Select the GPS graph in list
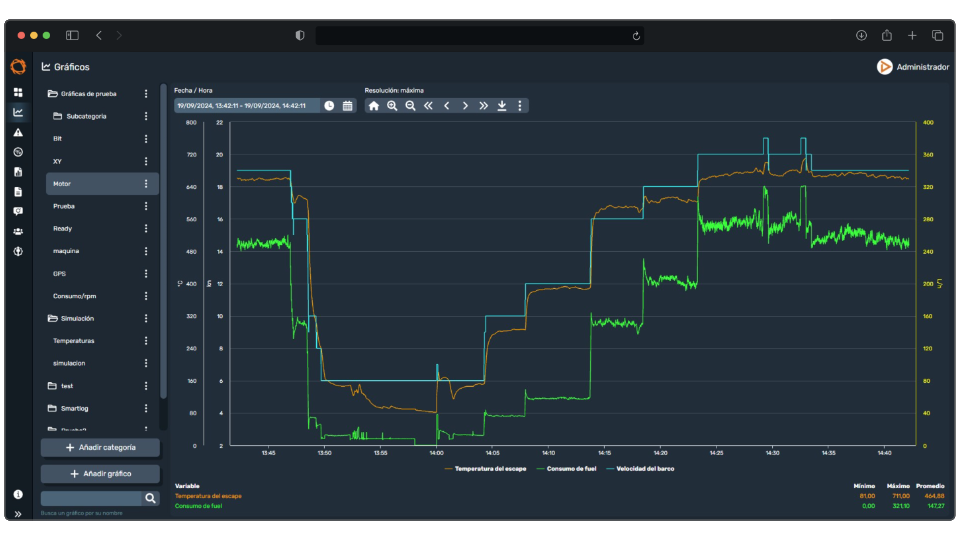 [61, 274]
